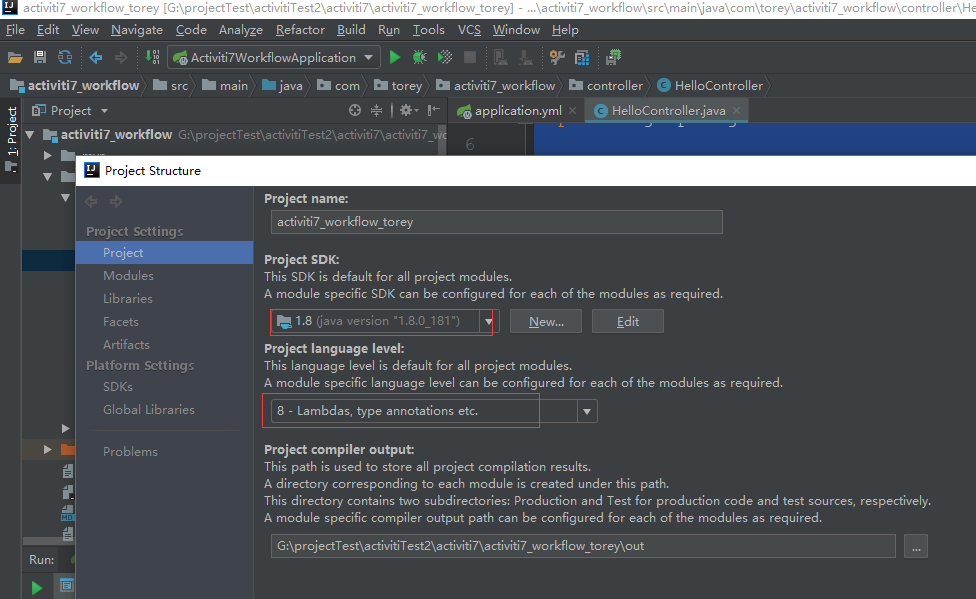This screenshot has height=599, width=976.
Task: Click the grey forward navigation arrow
Action: [121, 57]
